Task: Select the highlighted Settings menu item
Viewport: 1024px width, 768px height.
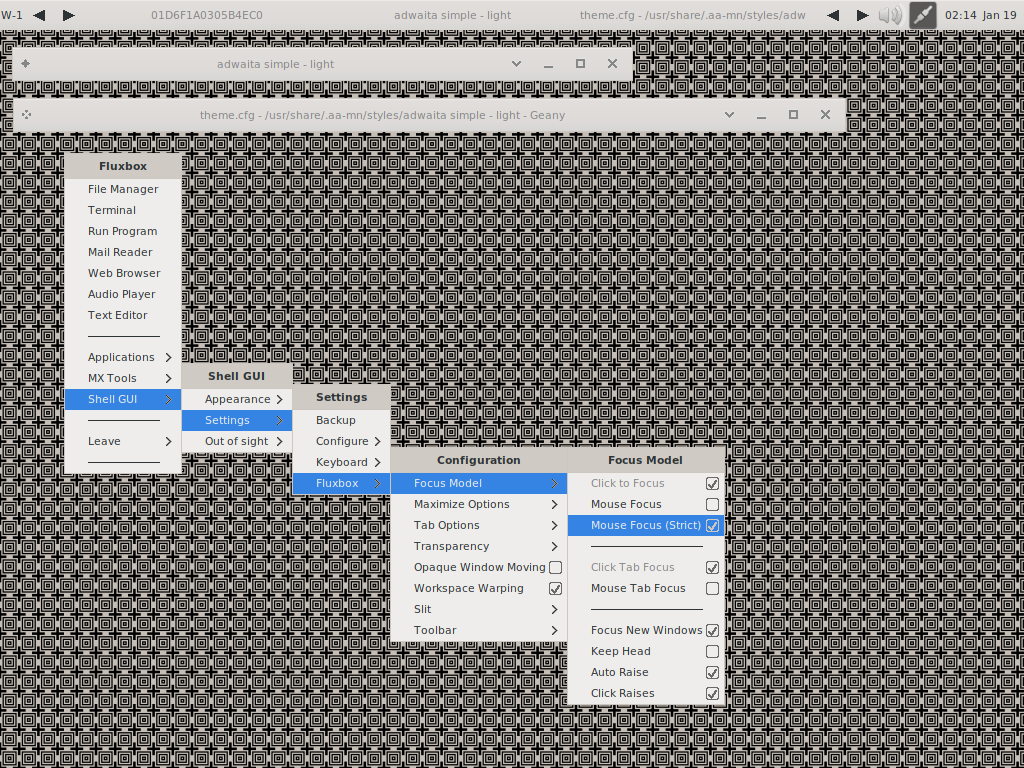Action: [236, 420]
